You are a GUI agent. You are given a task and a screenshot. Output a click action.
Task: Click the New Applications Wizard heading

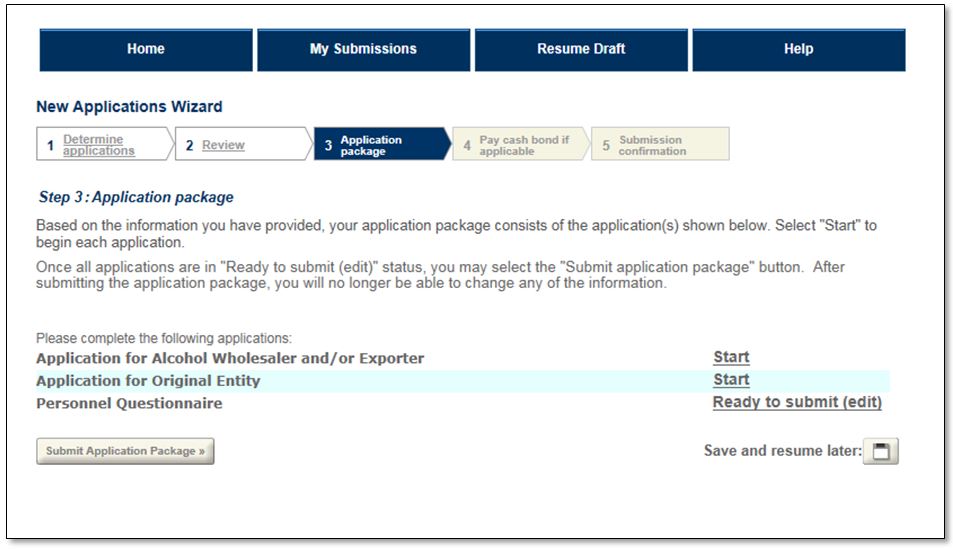[129, 107]
